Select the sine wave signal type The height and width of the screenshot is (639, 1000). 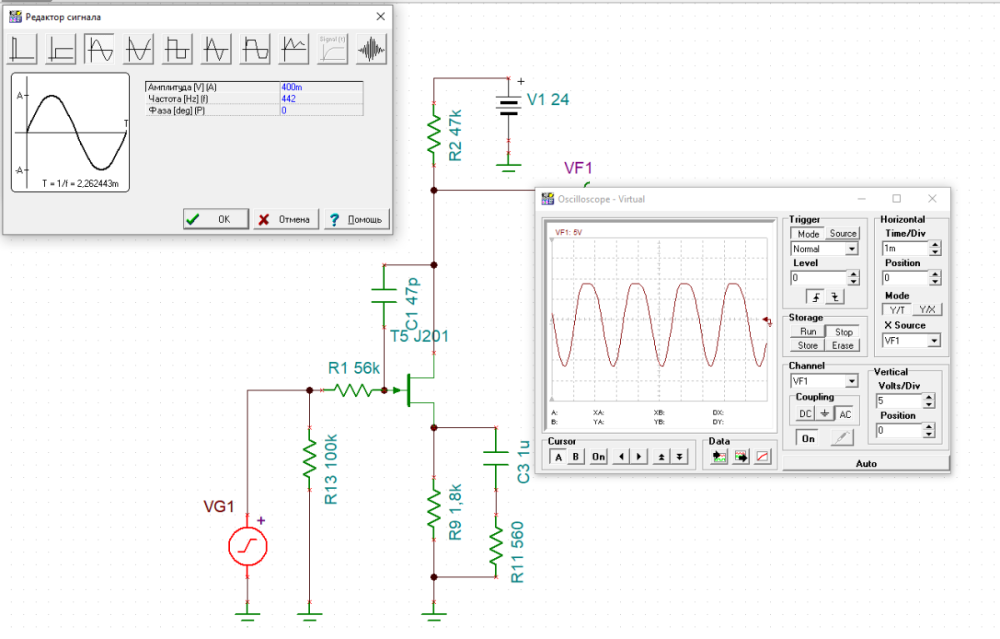[x=99, y=47]
